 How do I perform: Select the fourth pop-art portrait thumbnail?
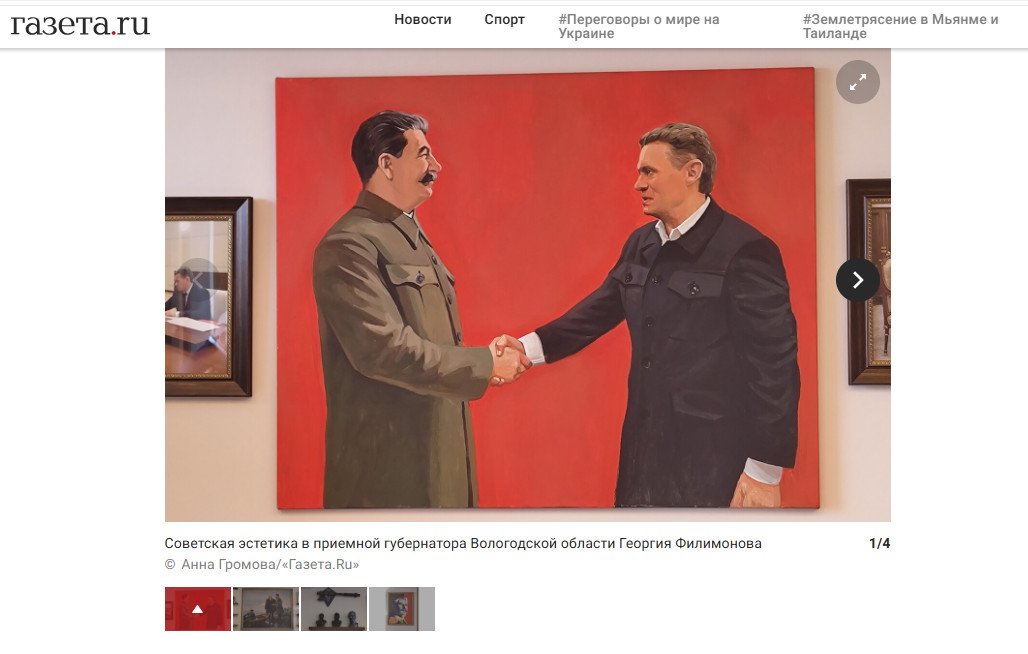pos(402,609)
